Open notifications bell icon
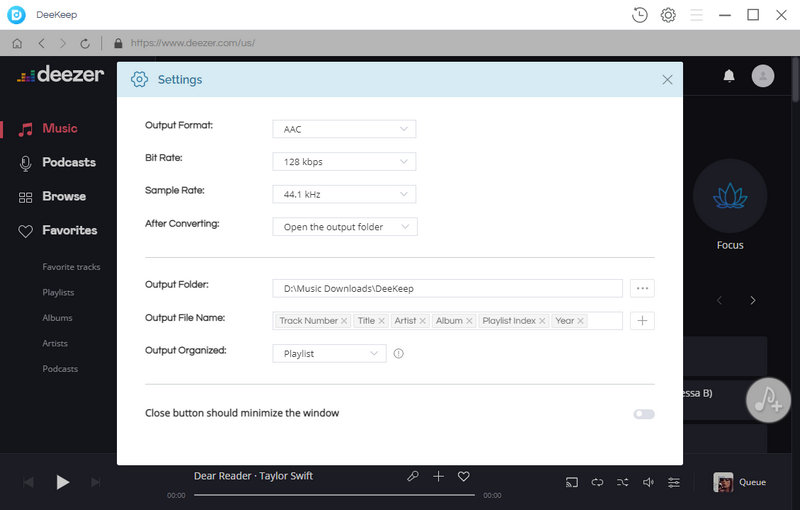Screen dimensions: 800x510 [729, 76]
